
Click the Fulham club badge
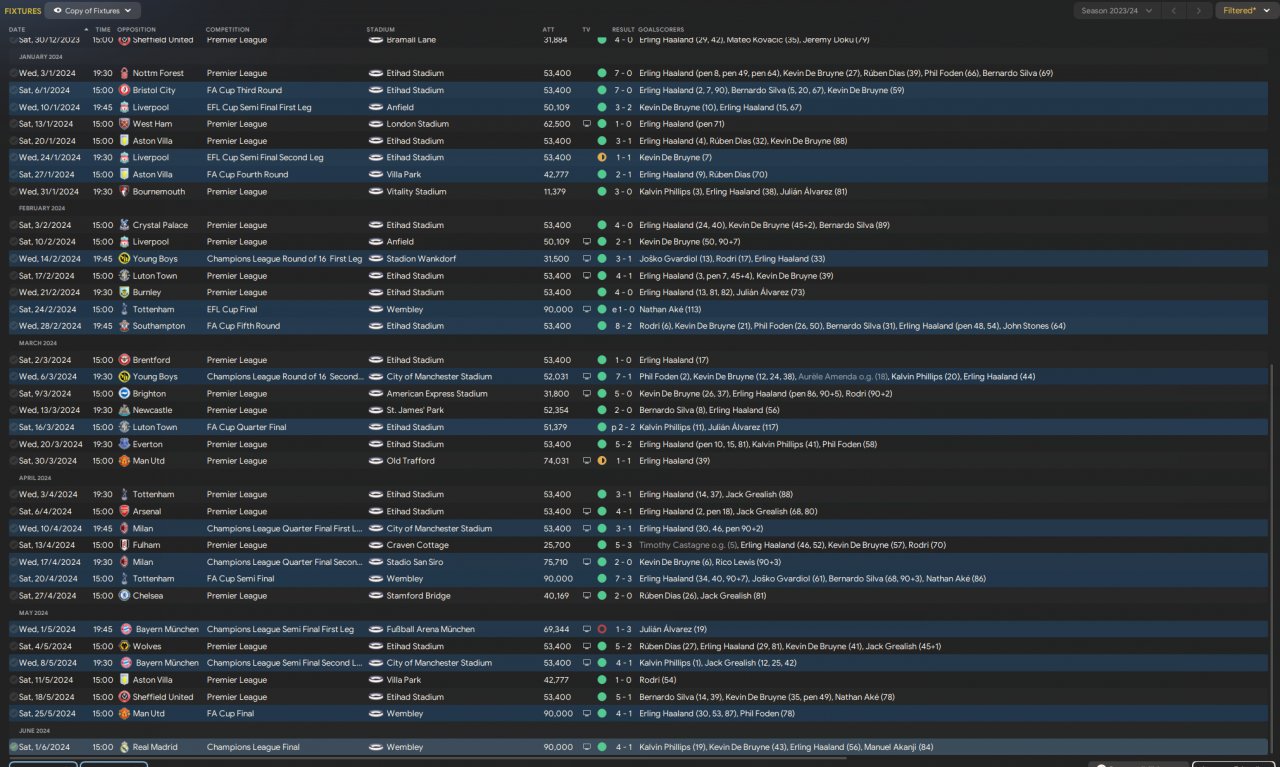point(124,545)
